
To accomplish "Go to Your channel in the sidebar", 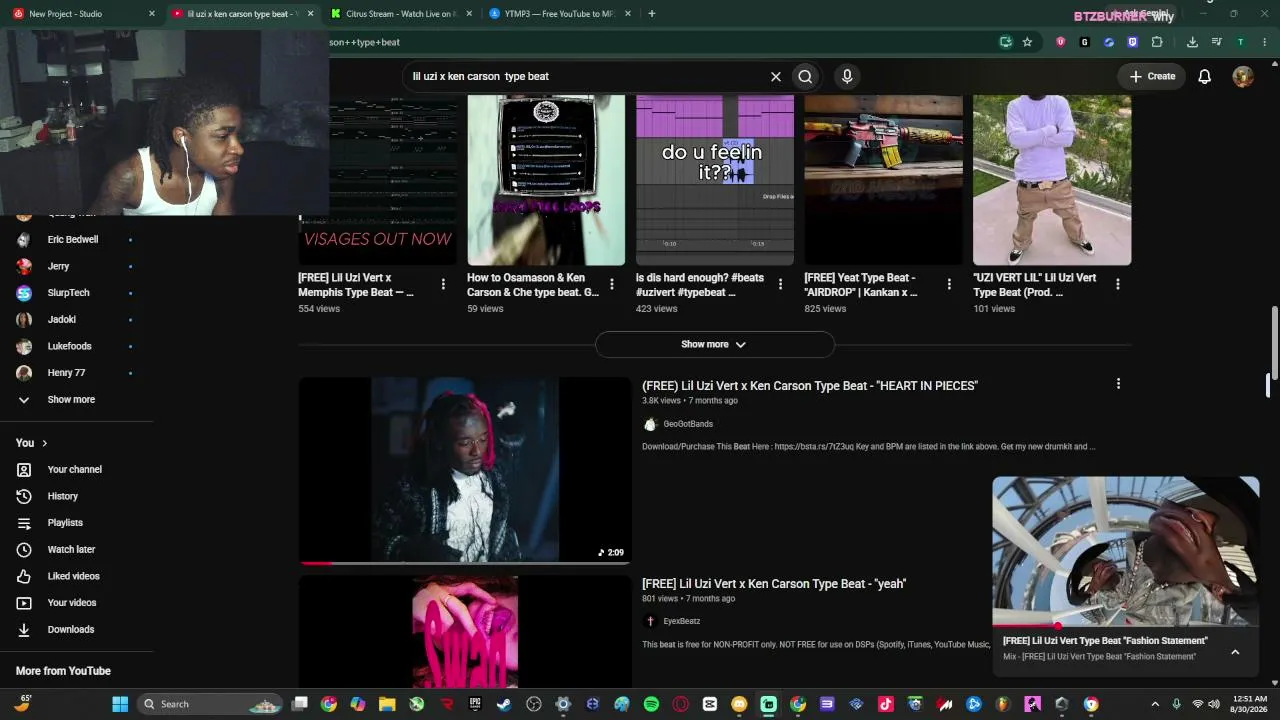I will pyautogui.click(x=75, y=470).
